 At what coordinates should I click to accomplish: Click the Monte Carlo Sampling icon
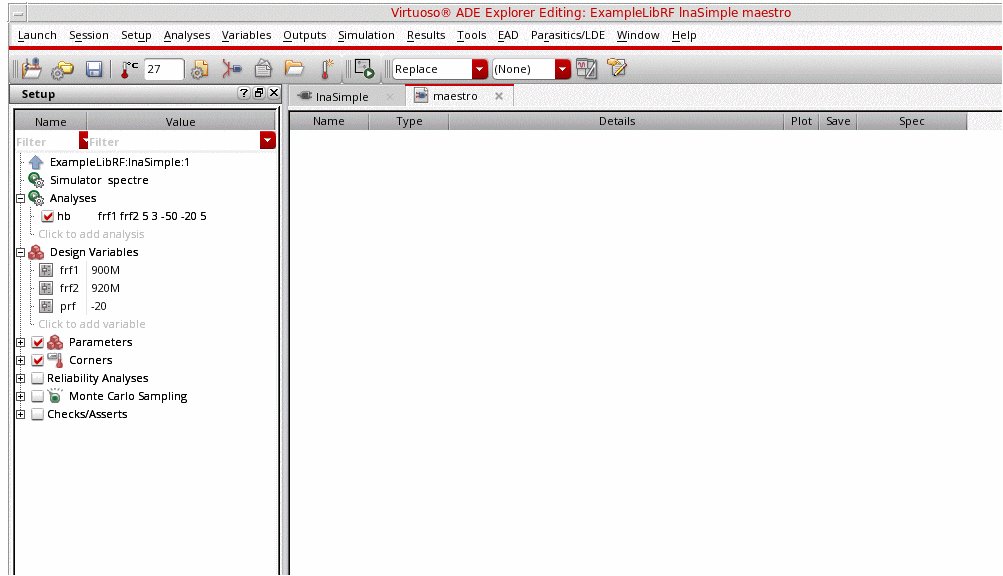(56, 396)
